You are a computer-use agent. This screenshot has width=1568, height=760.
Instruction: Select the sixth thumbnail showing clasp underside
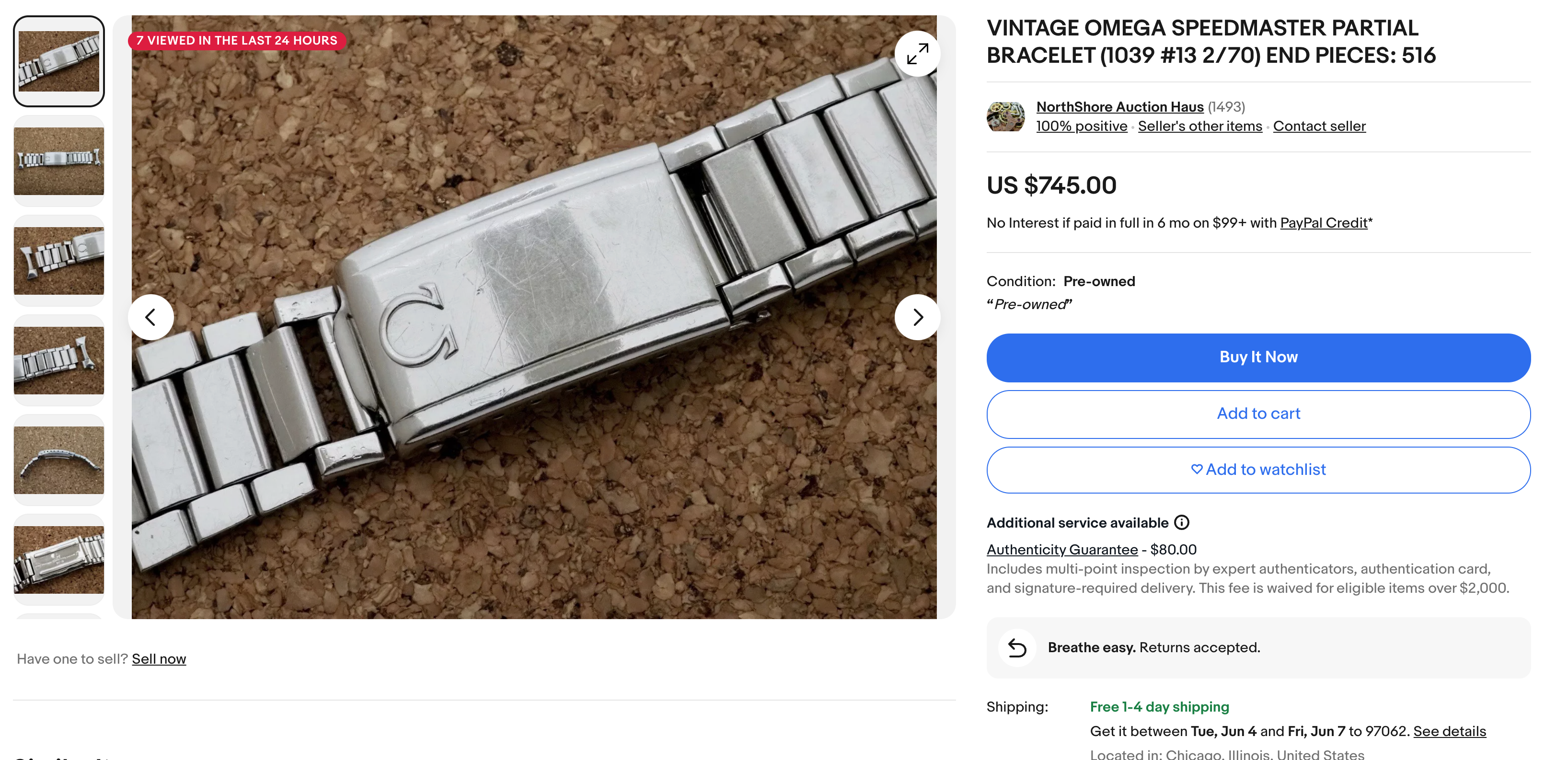tap(59, 560)
